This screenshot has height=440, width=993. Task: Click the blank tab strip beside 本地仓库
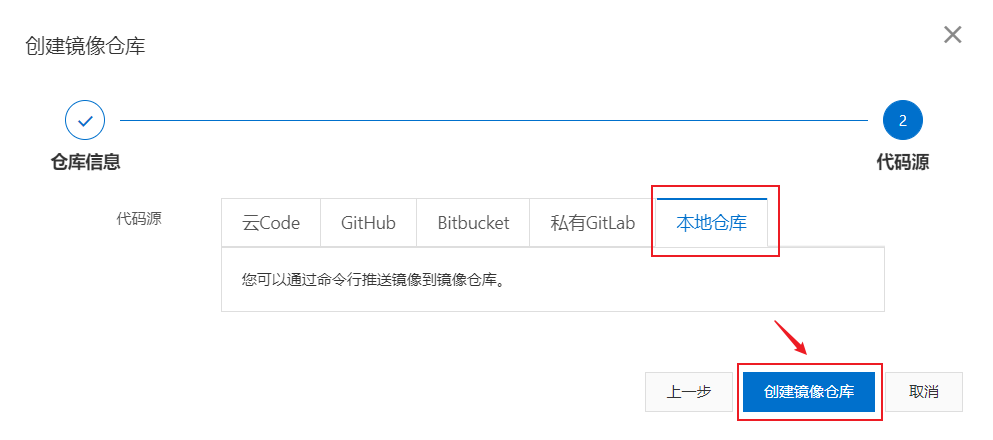pos(826,223)
